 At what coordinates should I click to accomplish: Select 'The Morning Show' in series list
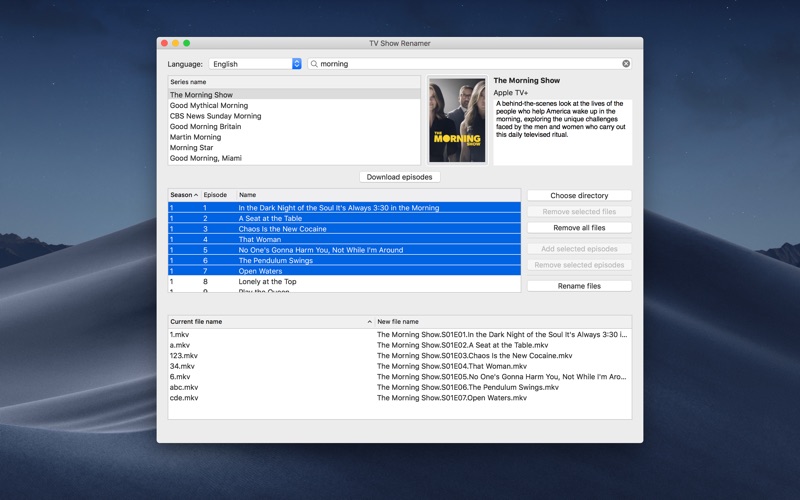point(294,94)
